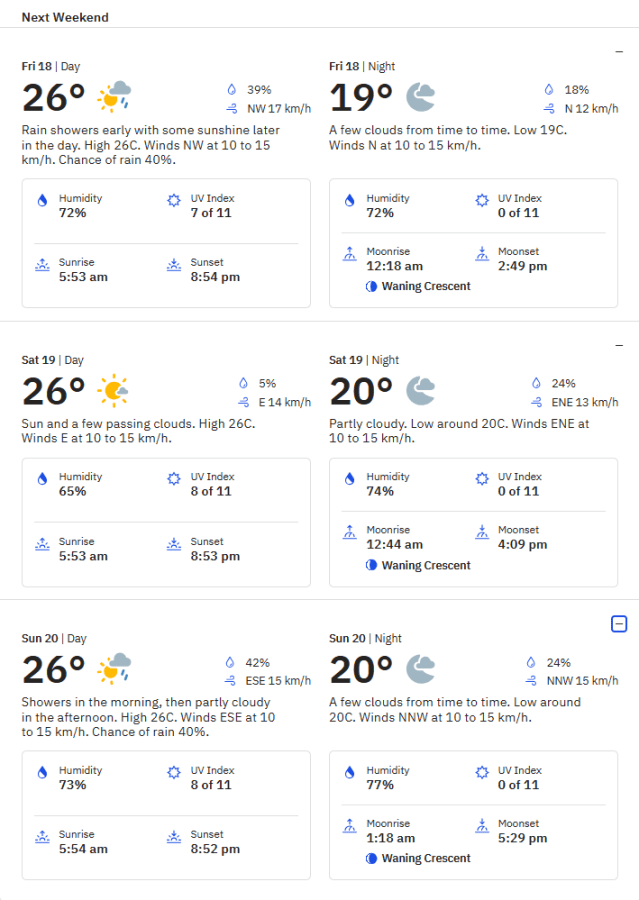Click the Fri 18 Day sunrise icon
639x900 pixels.
click(42, 265)
